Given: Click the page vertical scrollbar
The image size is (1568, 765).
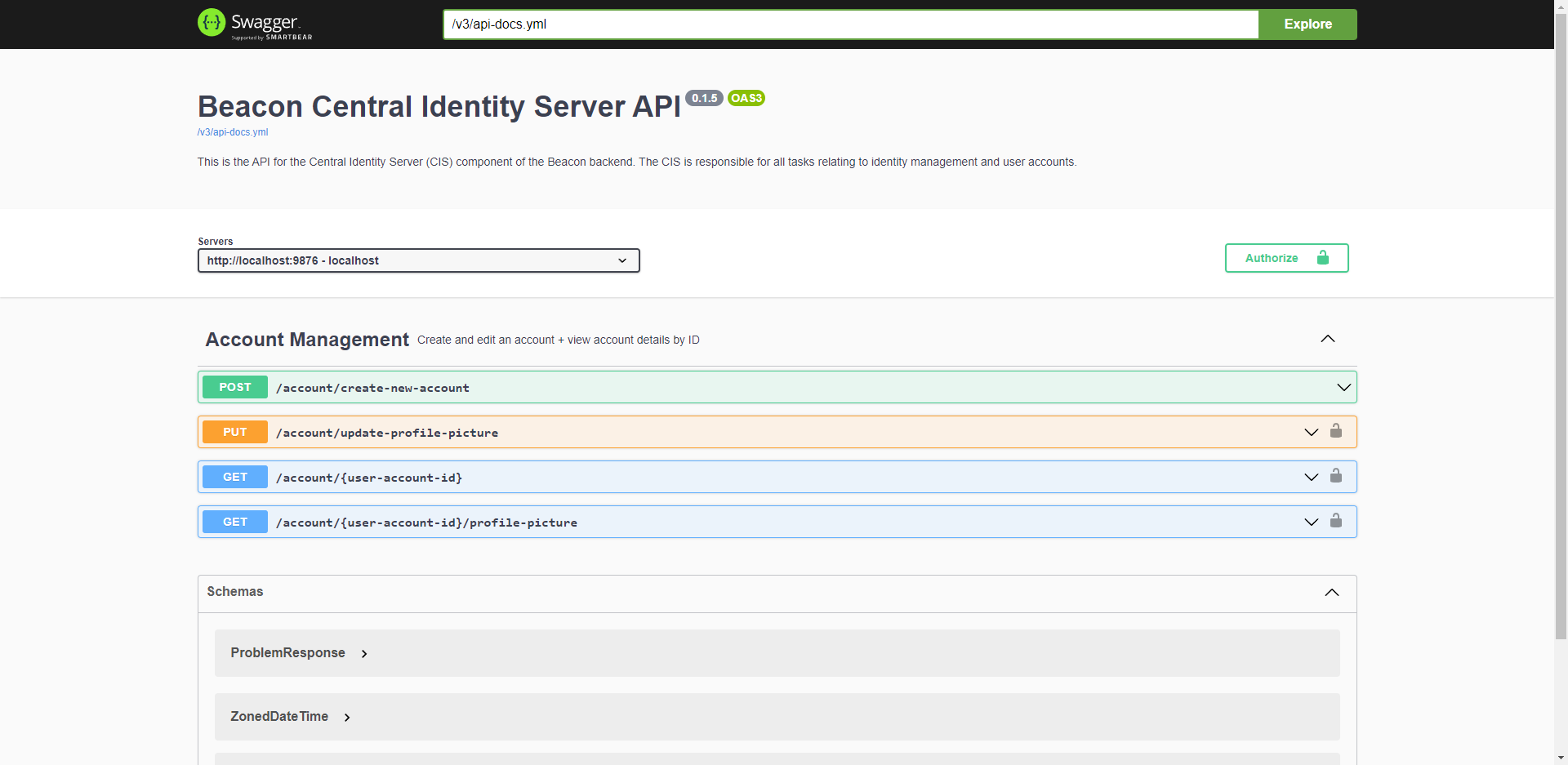Looking at the screenshot, I should (1561, 327).
